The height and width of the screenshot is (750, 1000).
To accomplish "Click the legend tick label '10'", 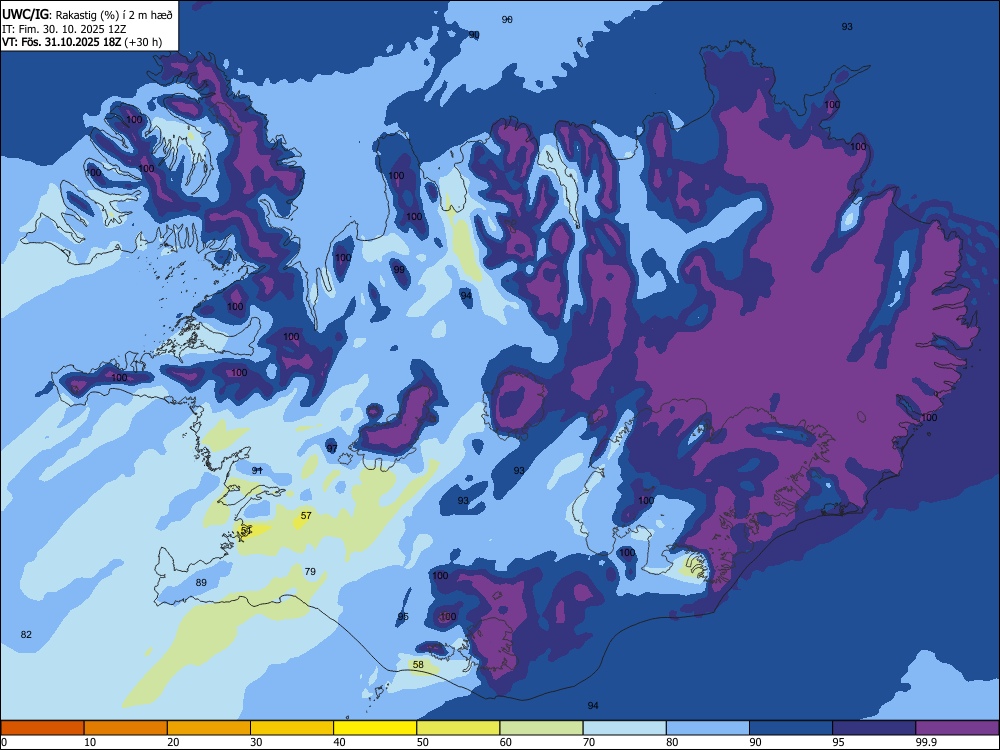I will tap(90, 742).
